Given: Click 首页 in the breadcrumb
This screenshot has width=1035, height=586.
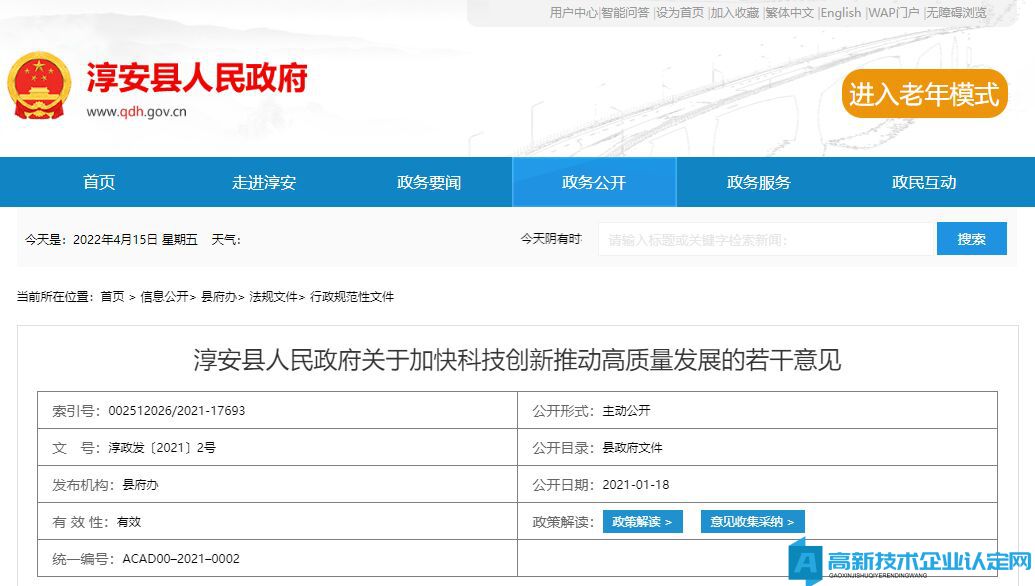Looking at the screenshot, I should pyautogui.click(x=112, y=297).
